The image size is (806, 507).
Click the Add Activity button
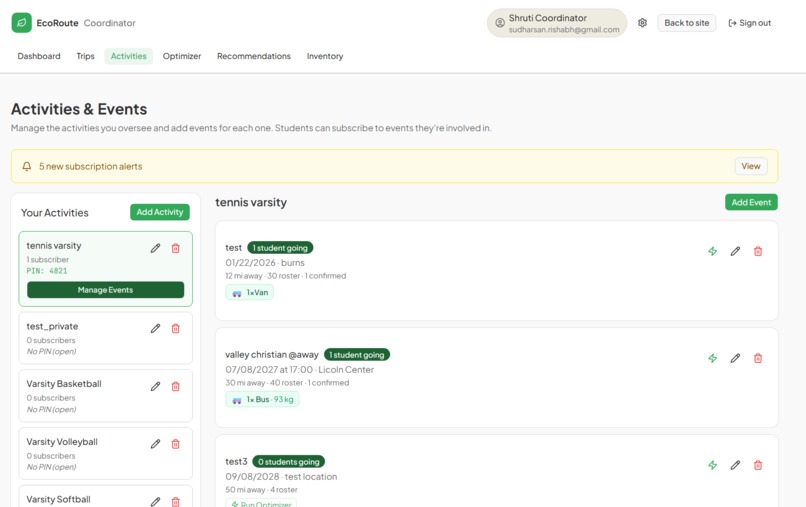pos(160,212)
